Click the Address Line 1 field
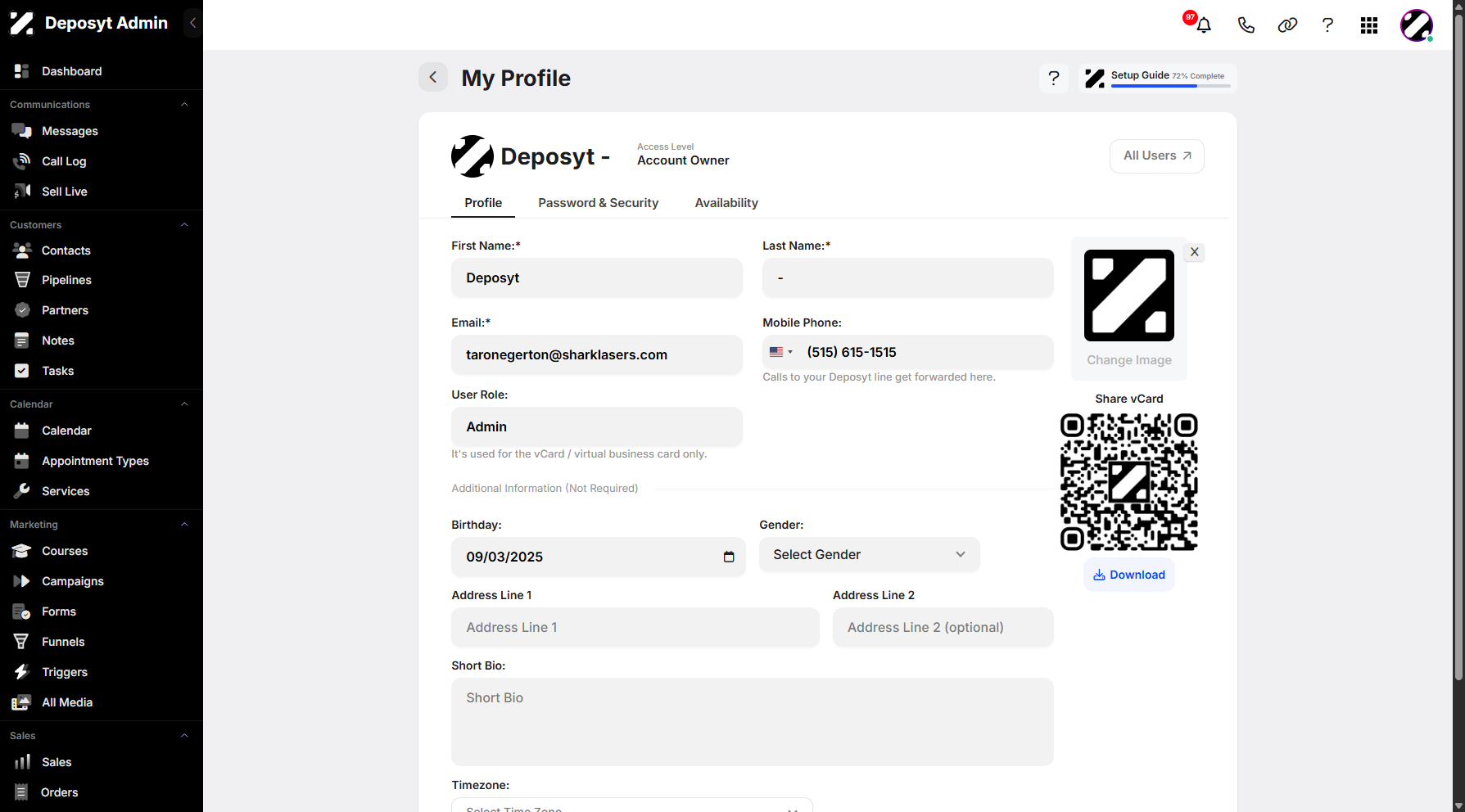The image size is (1465, 812). tap(635, 628)
